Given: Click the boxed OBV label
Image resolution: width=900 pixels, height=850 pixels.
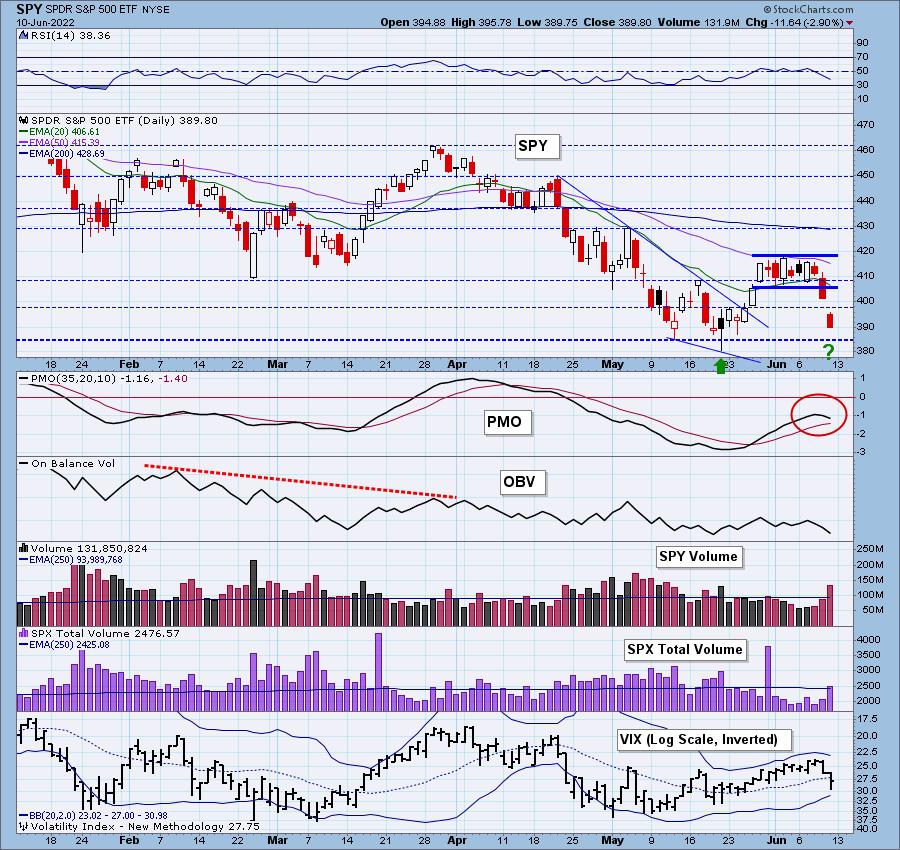Looking at the screenshot, I should coord(522,482).
